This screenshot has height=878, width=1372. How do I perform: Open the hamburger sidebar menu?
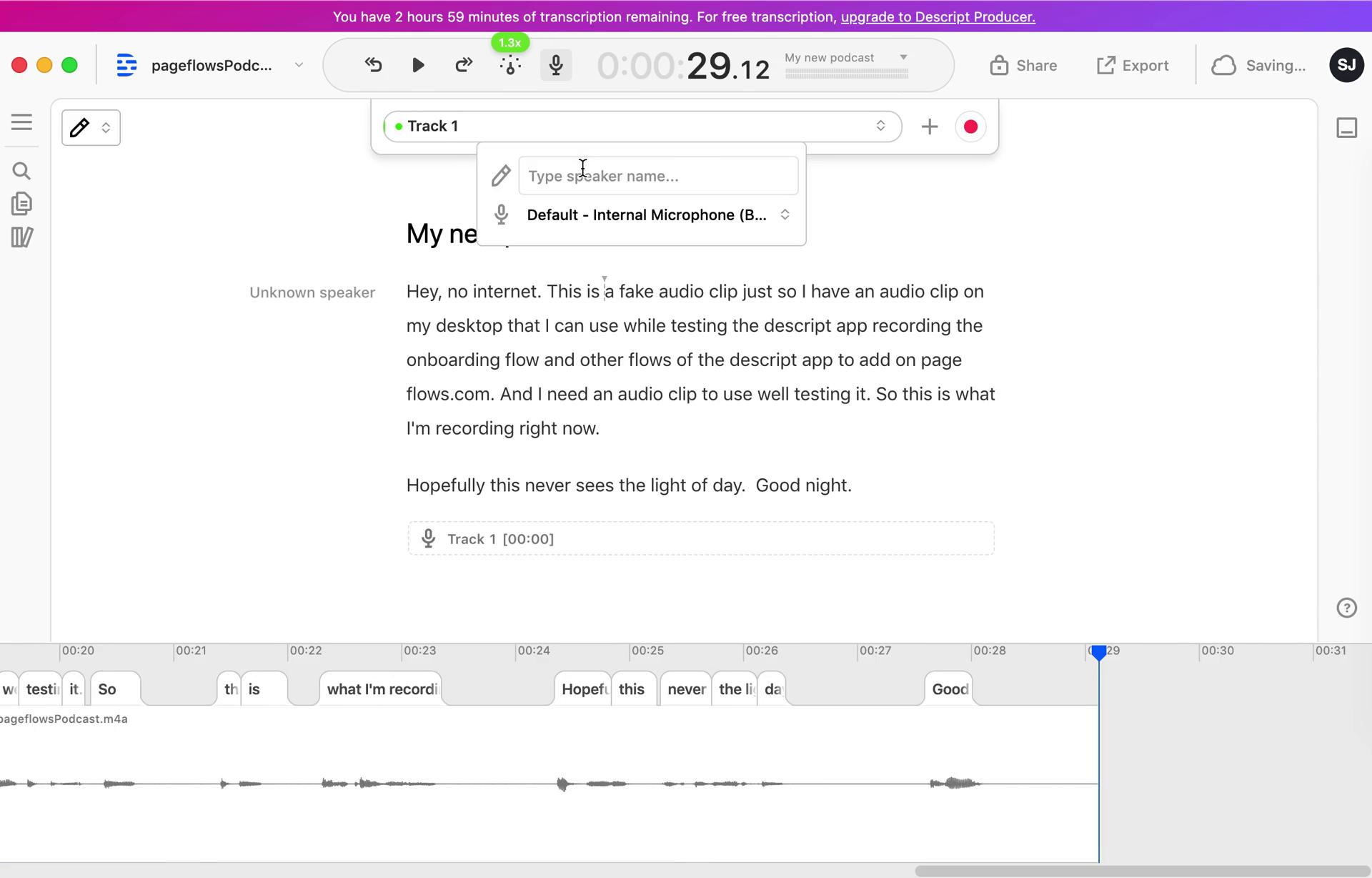tap(22, 122)
